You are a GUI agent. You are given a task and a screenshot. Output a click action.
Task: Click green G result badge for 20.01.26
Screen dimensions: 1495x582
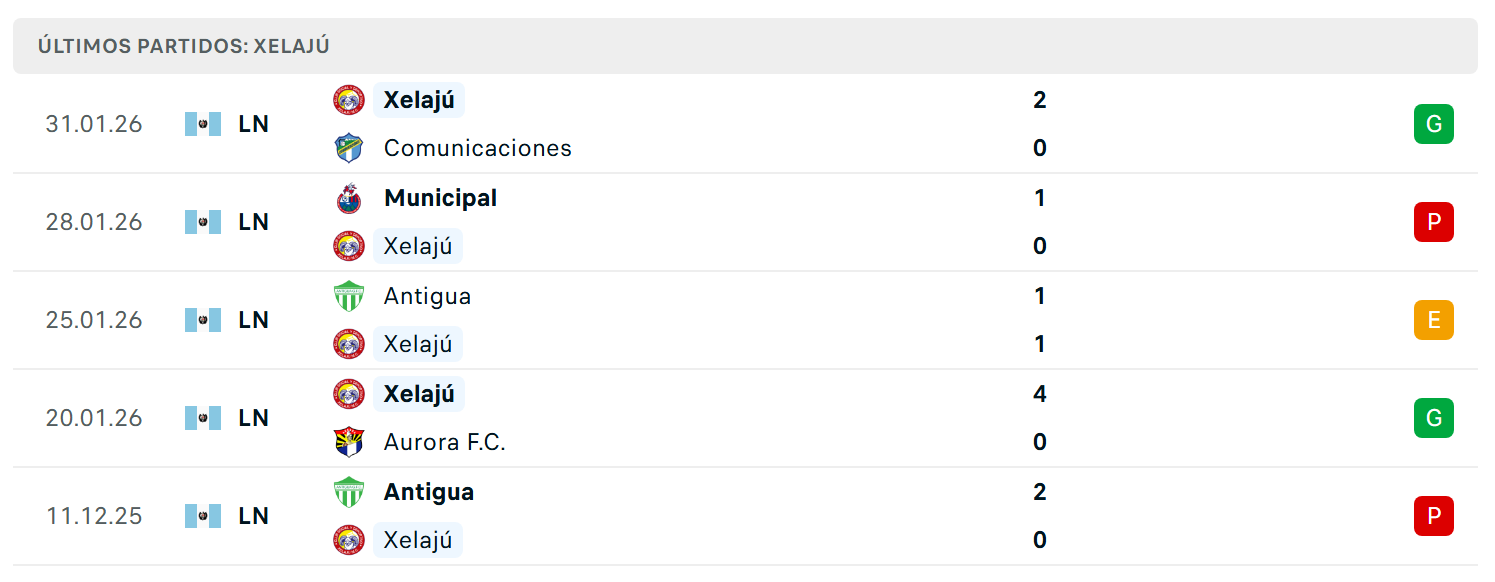[x=1434, y=418]
